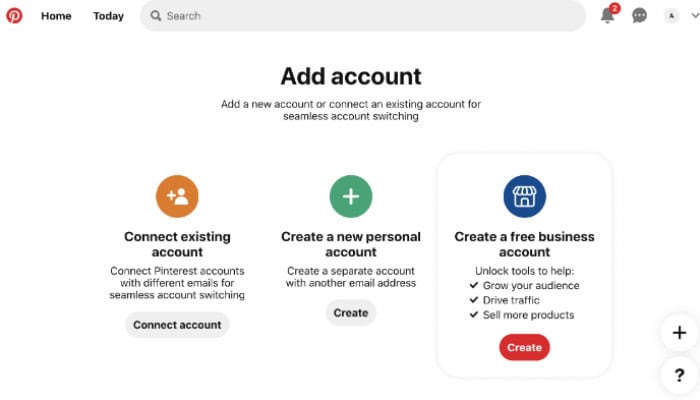Screen dimensions: 700x400
Task: Open the question mark help button
Action: coord(679,375)
